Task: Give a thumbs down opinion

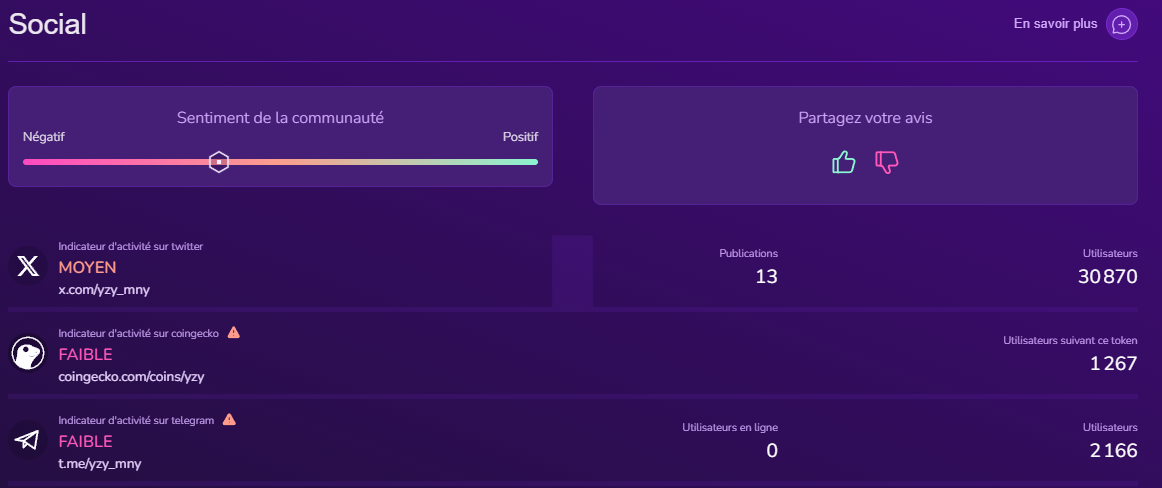Action: [x=886, y=162]
